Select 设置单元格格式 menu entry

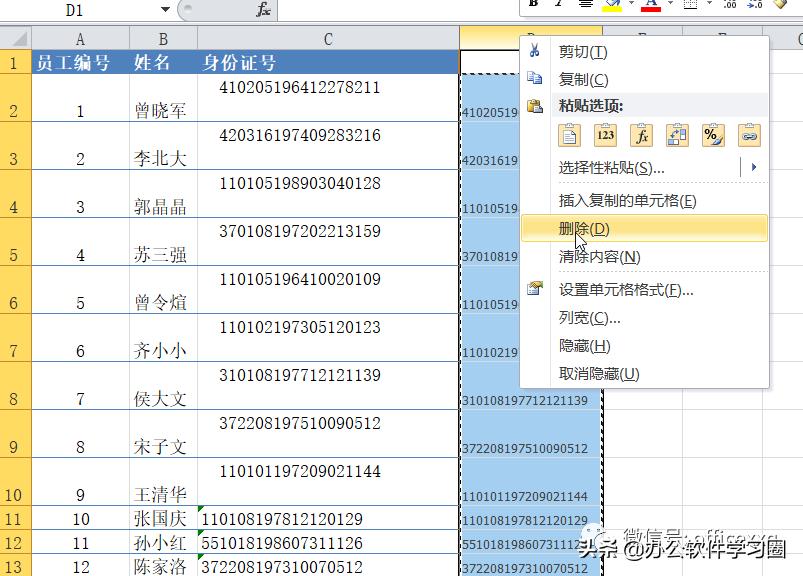(601, 289)
